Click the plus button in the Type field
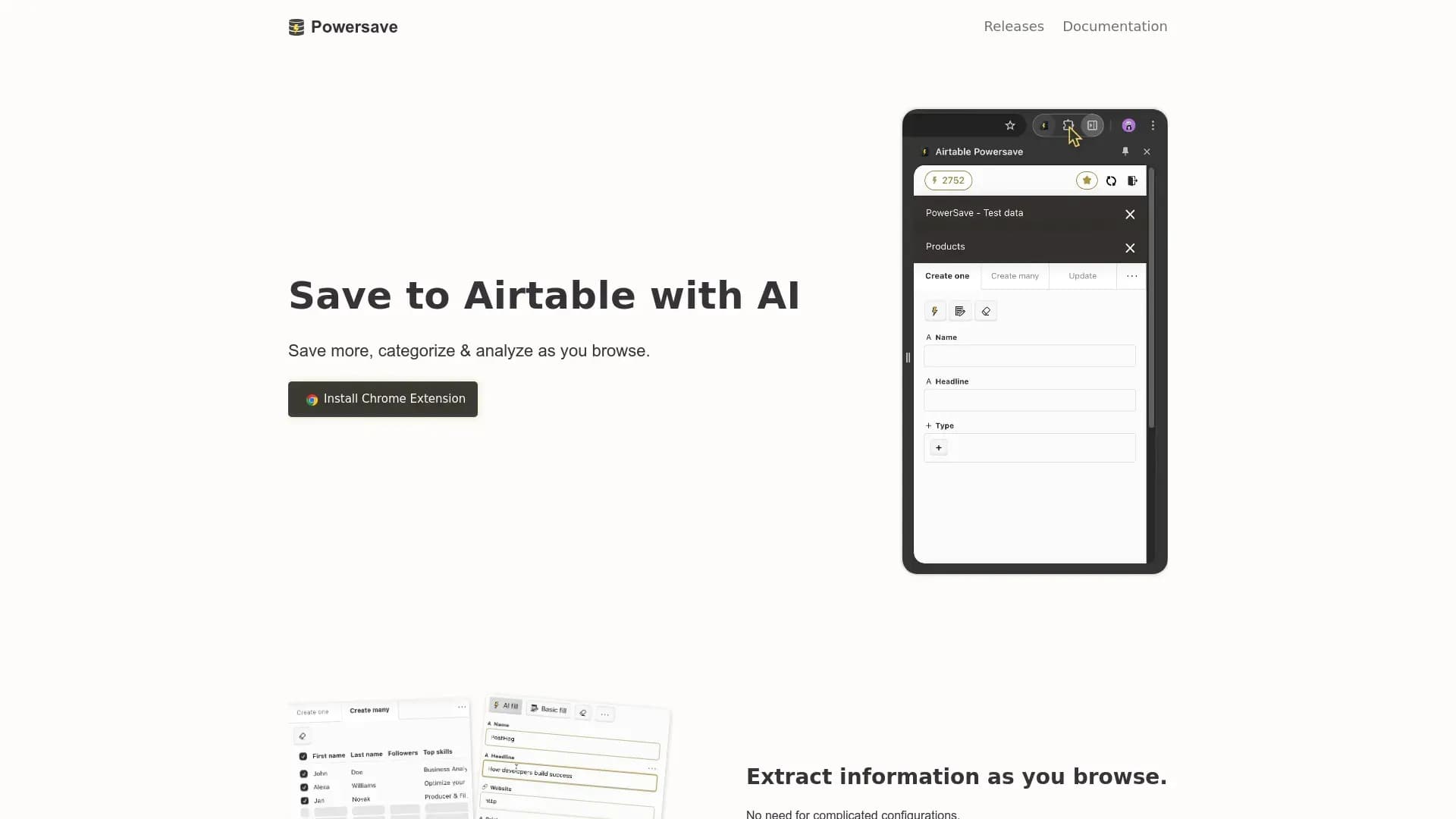This screenshot has width=1456, height=819. click(x=939, y=448)
